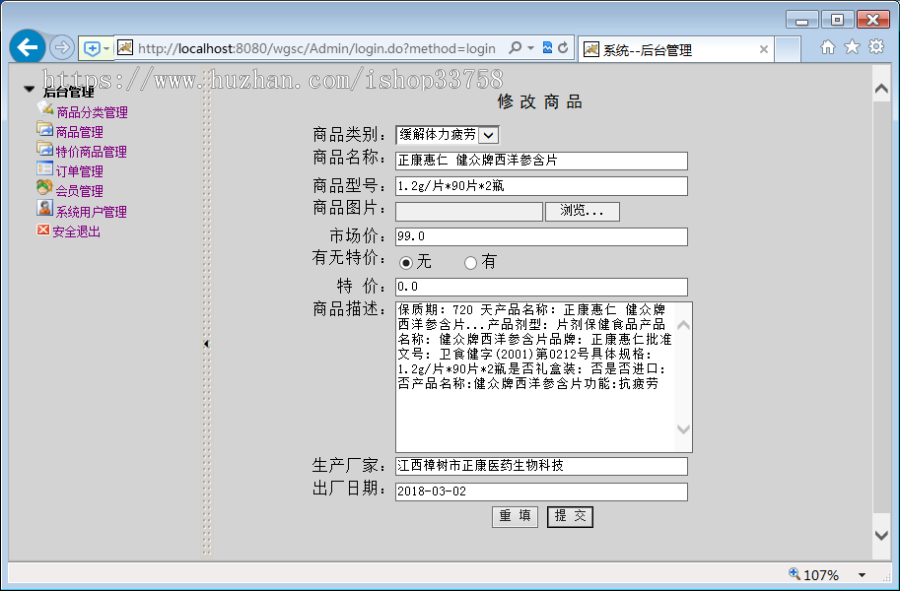Open 商品分类管理 from the sidebar icon

click(43, 110)
